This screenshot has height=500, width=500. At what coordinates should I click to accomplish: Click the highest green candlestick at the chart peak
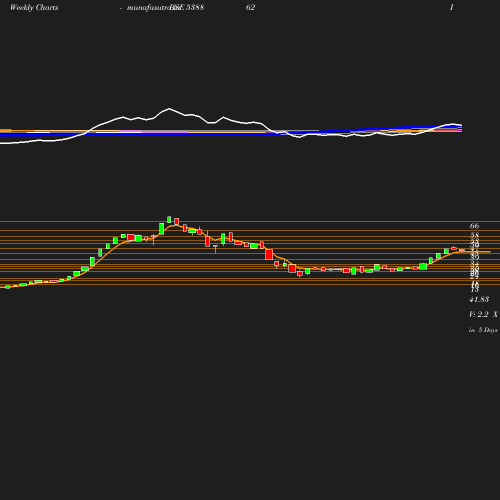click(x=169, y=219)
